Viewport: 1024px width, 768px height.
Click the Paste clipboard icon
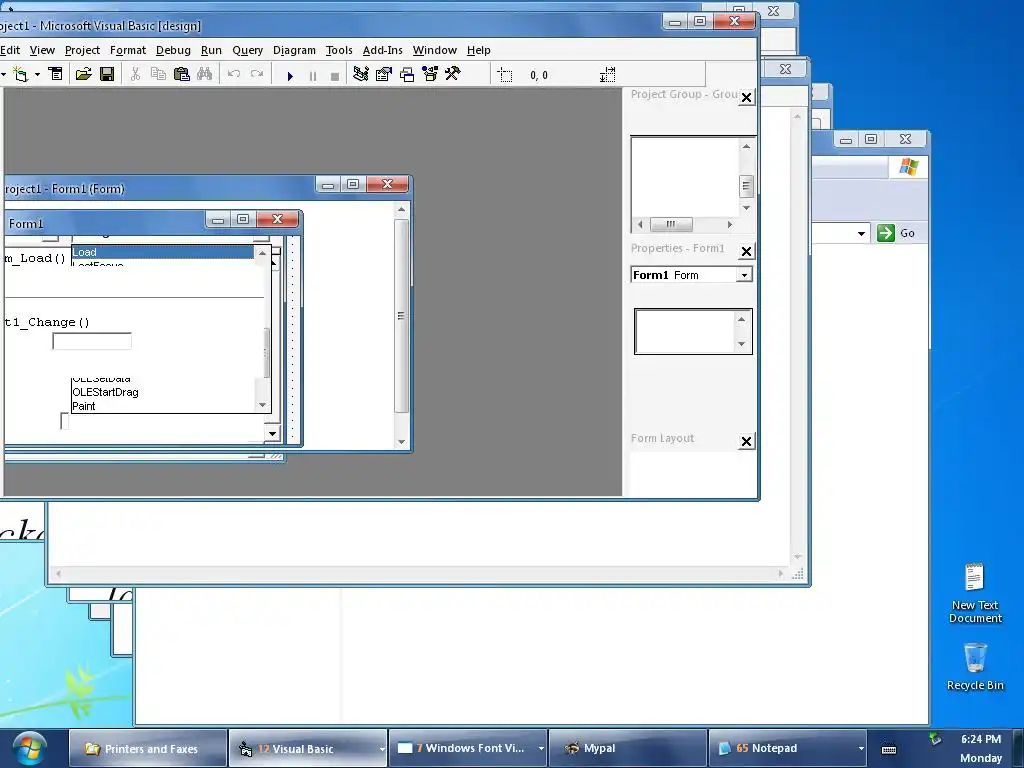(182, 74)
